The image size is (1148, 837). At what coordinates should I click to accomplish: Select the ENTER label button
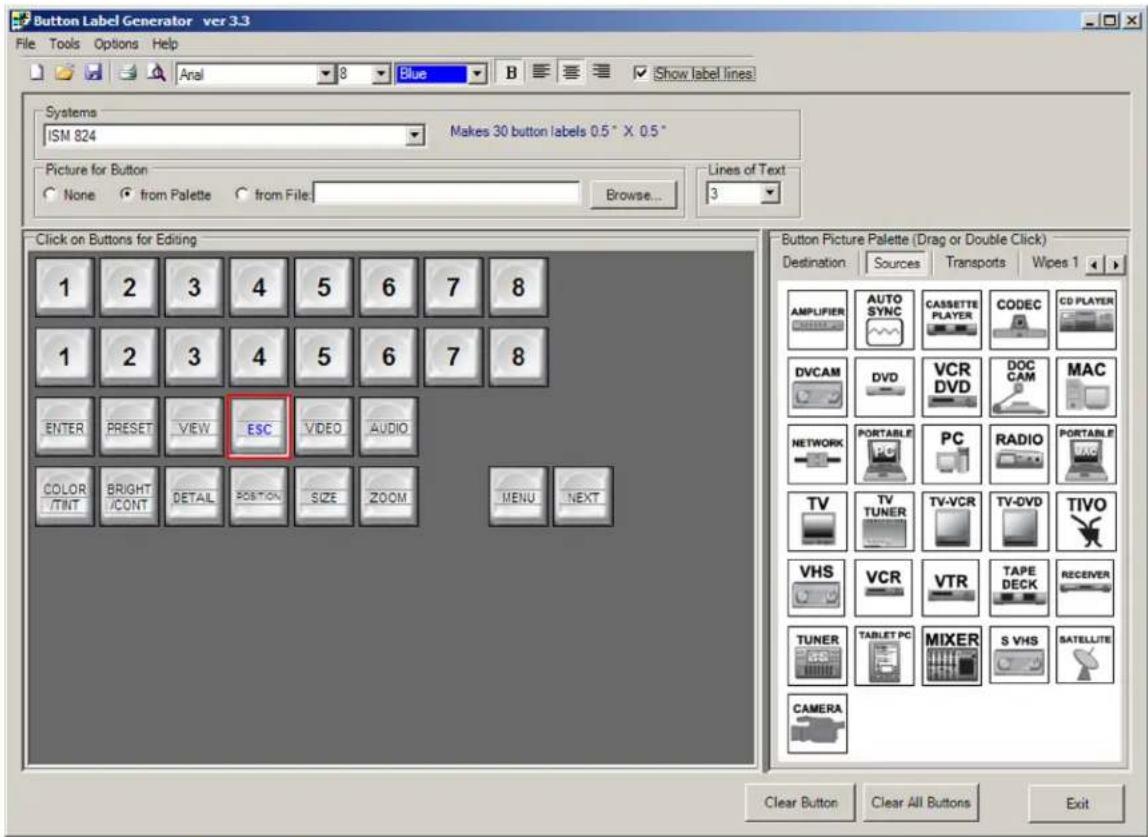point(64,428)
